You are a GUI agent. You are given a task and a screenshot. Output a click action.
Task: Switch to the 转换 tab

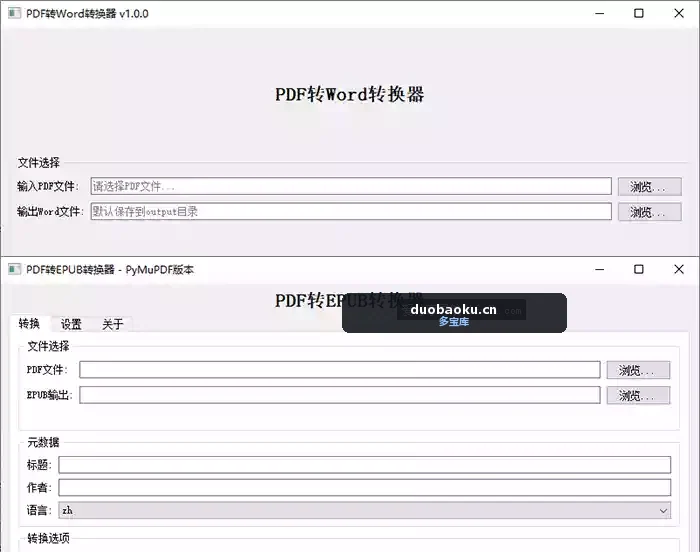[29, 323]
